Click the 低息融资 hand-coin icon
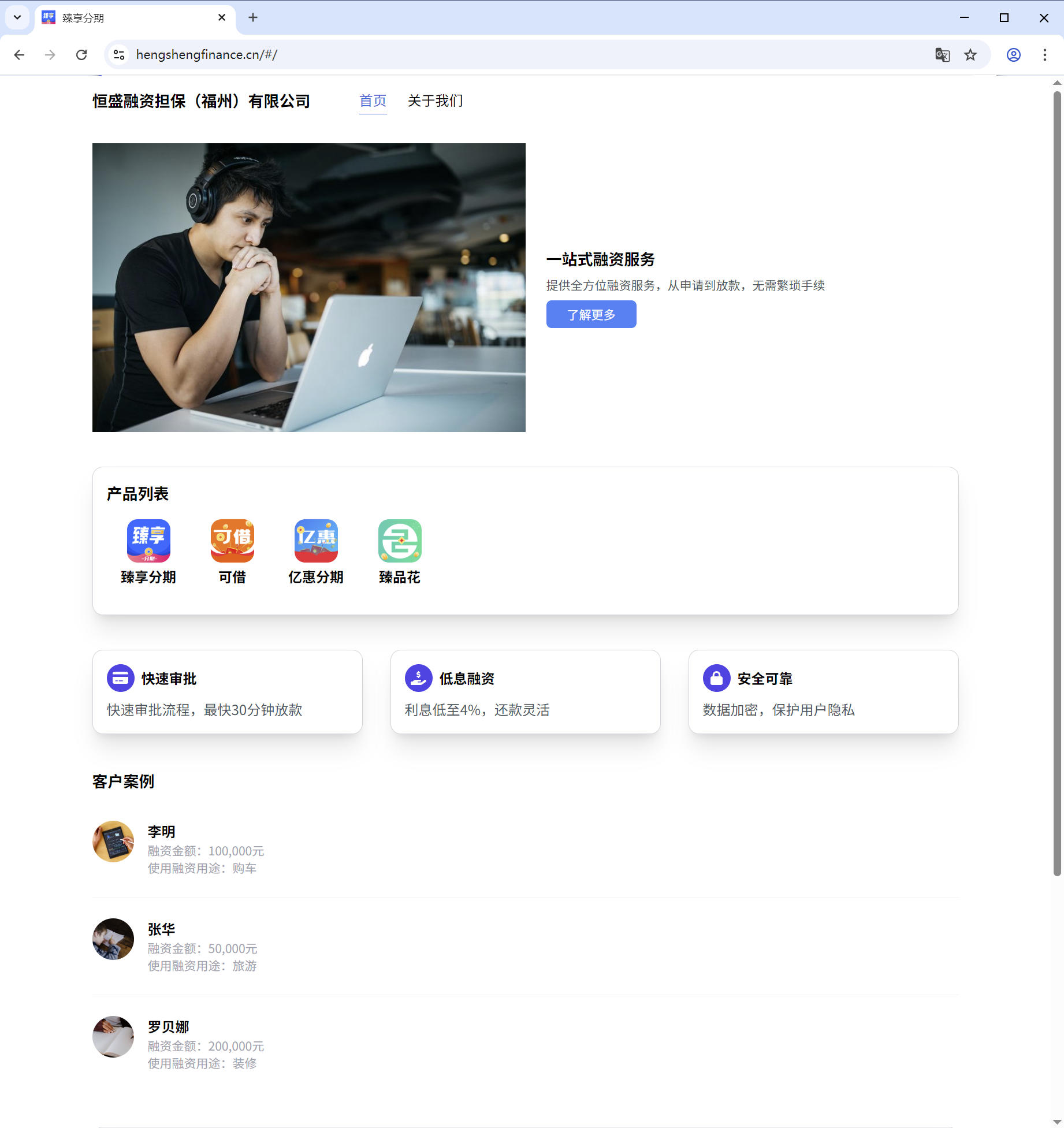Viewport: 1064px width, 1128px height. click(419, 678)
